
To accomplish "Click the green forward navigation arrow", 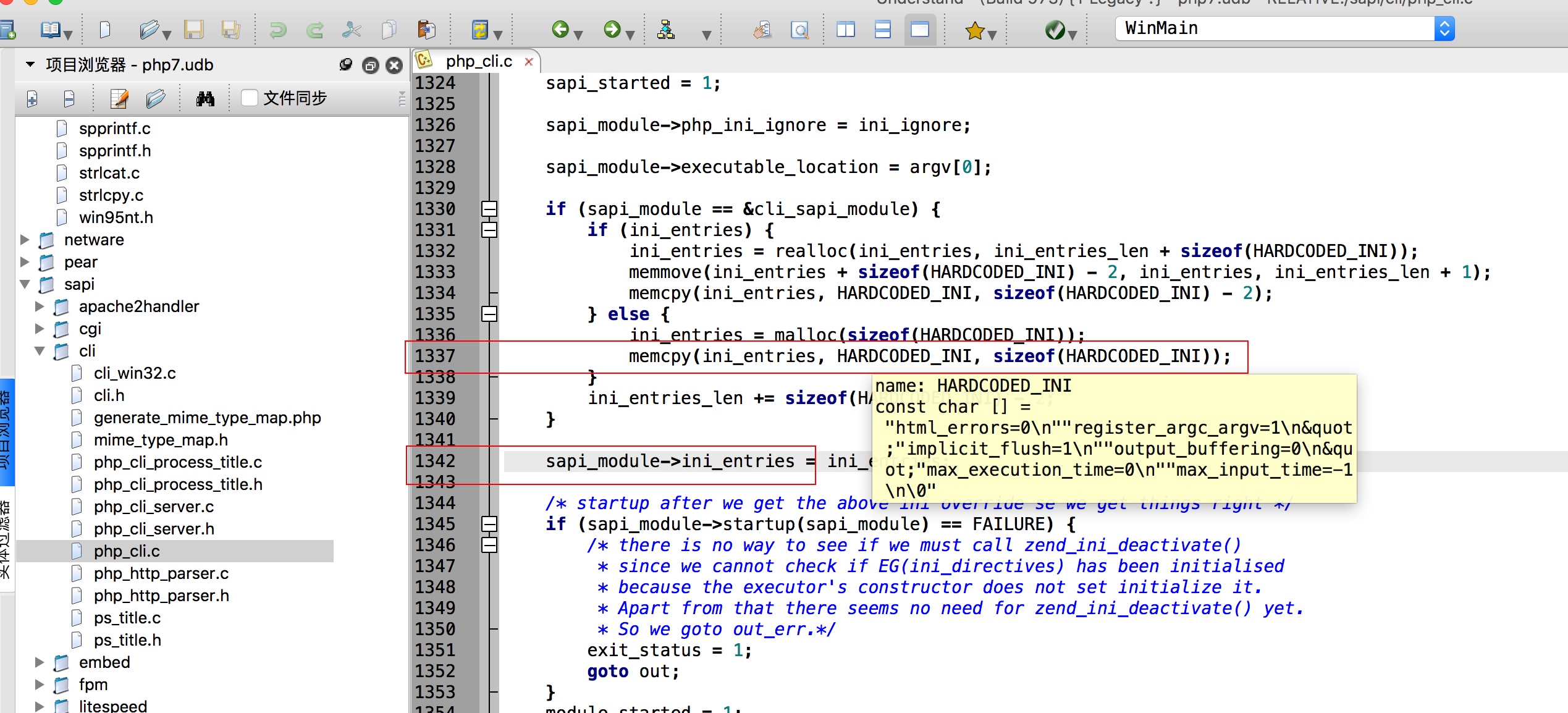I will click(612, 29).
